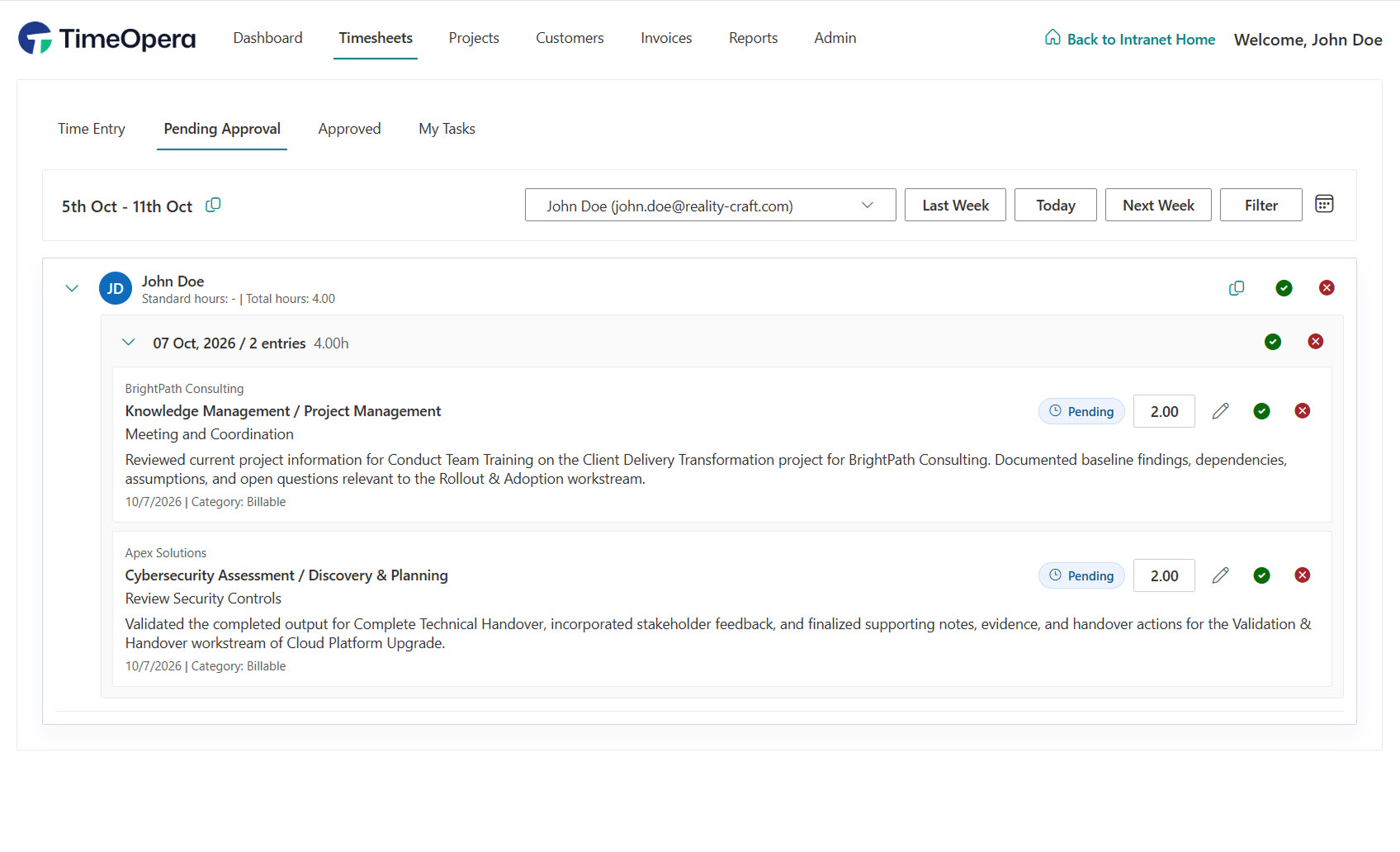The width and height of the screenshot is (1400, 852).
Task: Reject the Cybersecurity Assessment entry
Action: pos(1303,575)
